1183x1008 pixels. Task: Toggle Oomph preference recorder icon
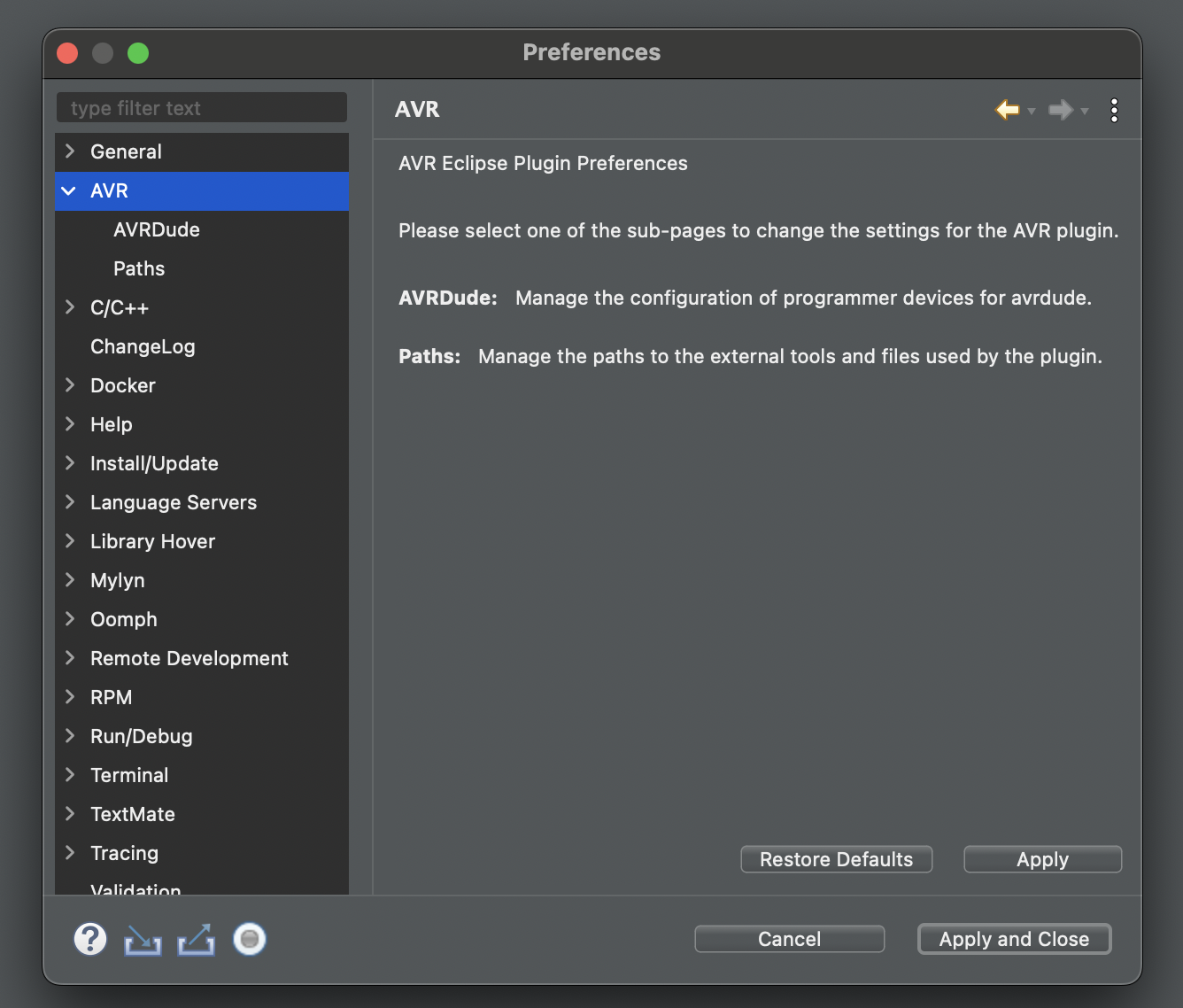[249, 939]
